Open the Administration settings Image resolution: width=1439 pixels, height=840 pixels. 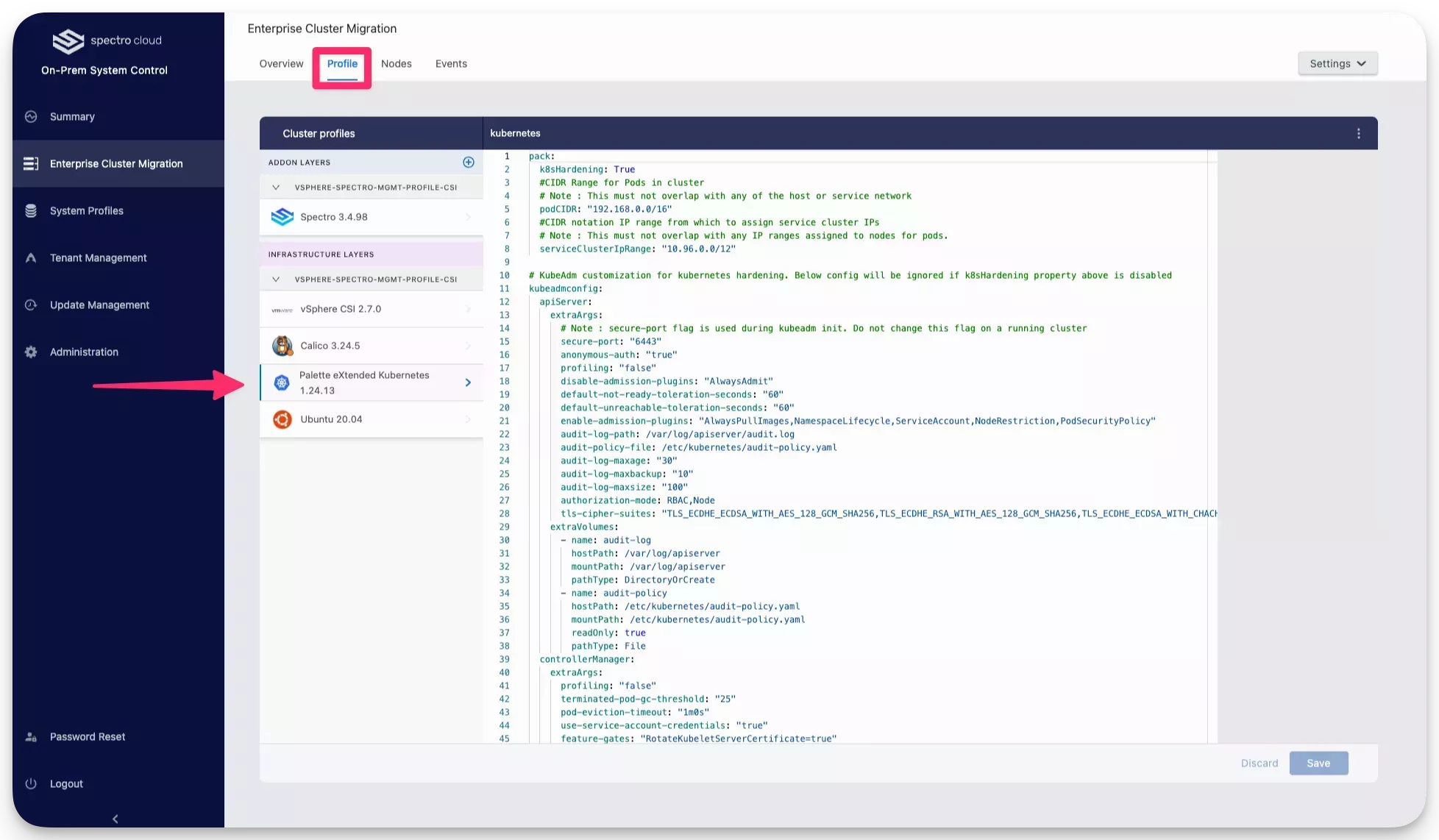(83, 352)
